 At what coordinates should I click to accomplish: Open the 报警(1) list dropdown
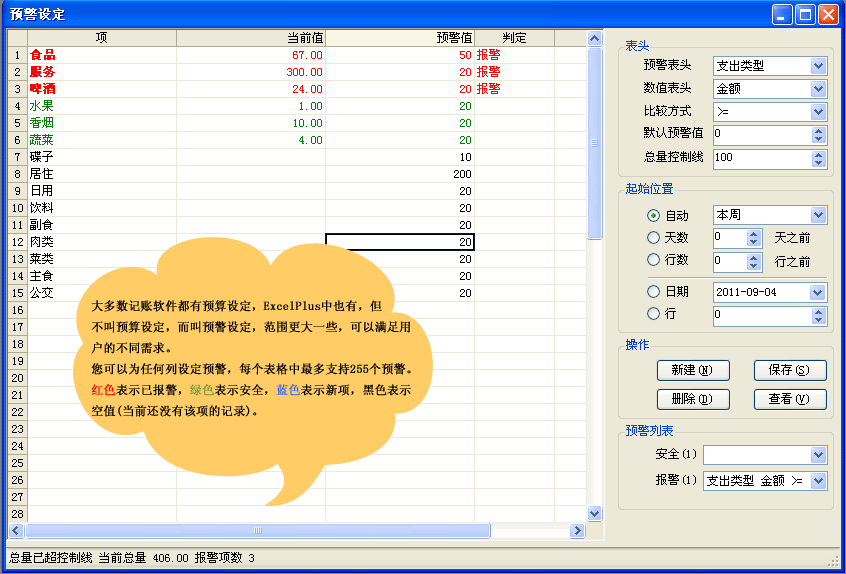pos(818,481)
